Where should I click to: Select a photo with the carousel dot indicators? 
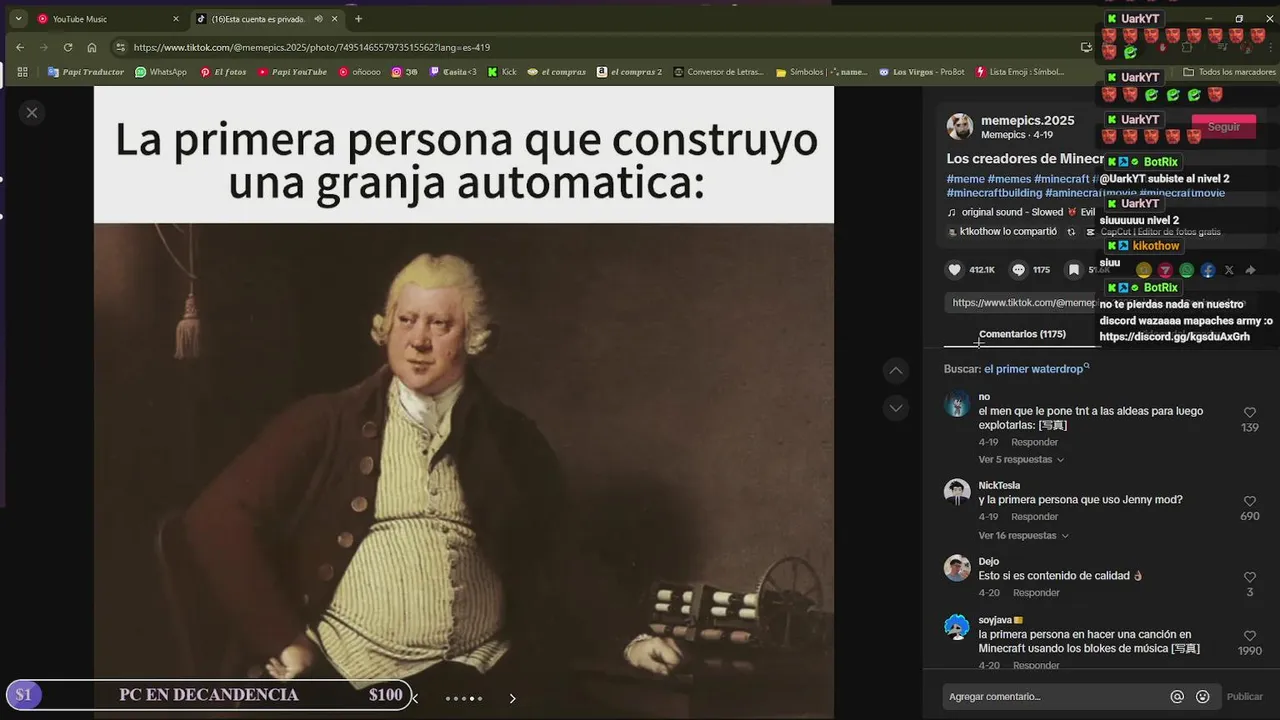point(463,698)
